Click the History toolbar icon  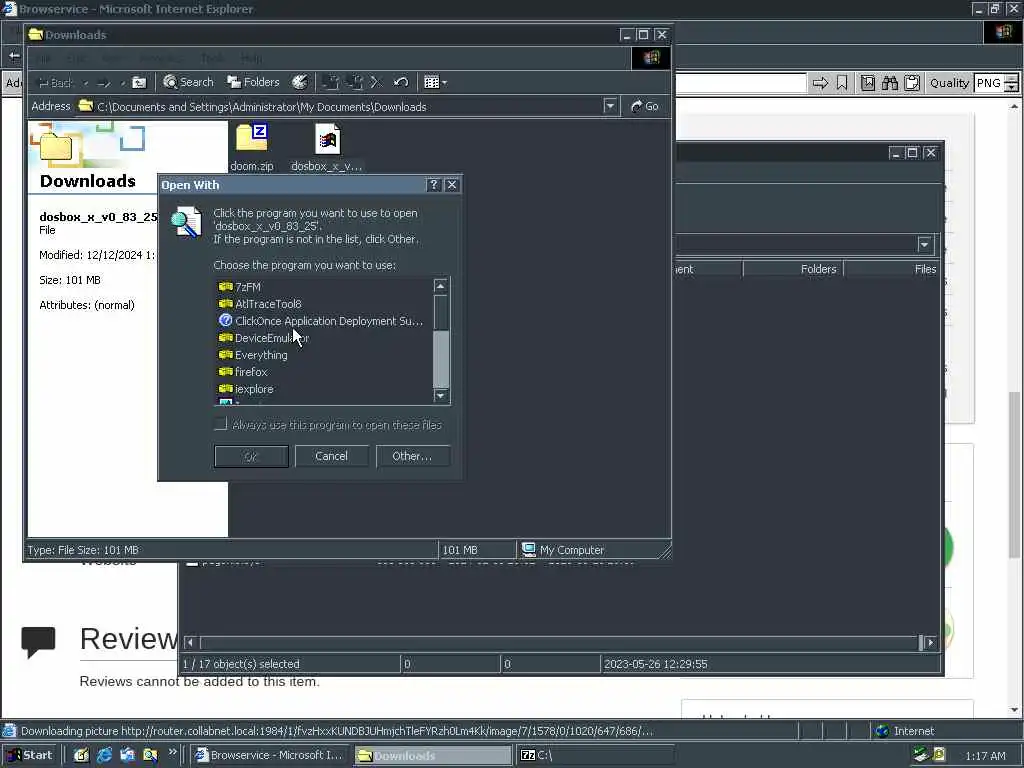tap(300, 82)
